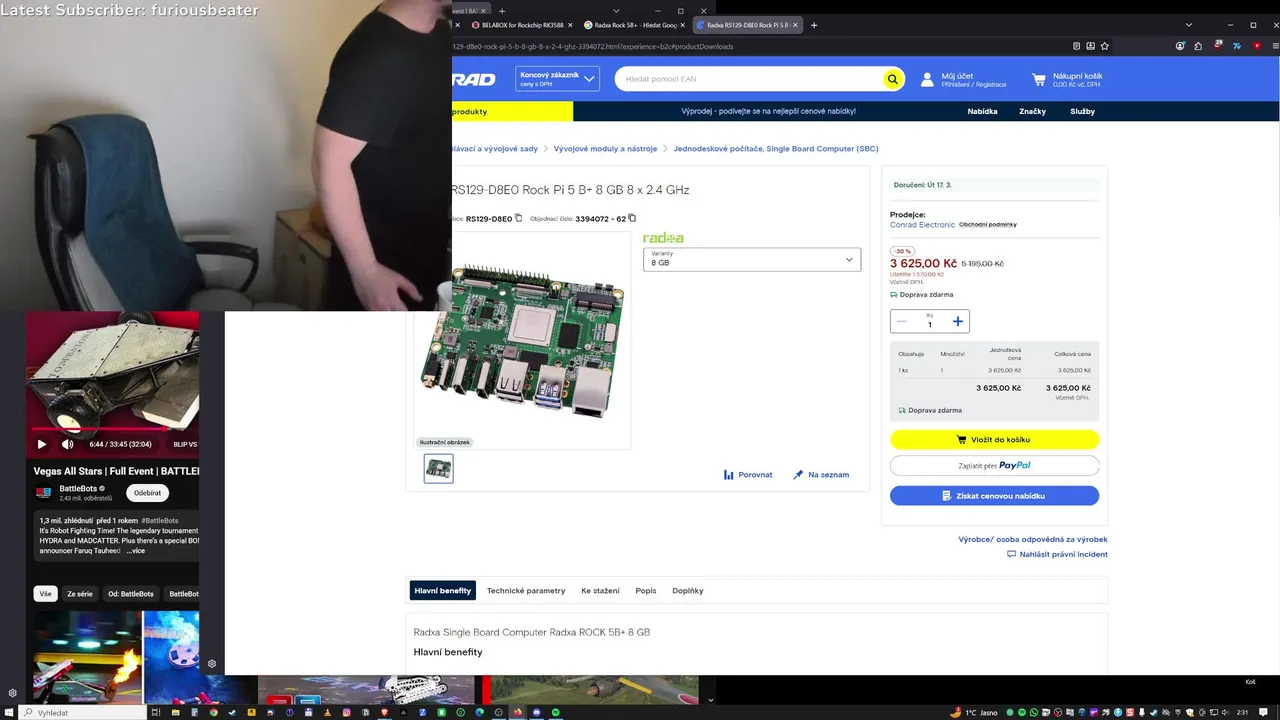This screenshot has width=1280, height=720.
Task: Expand video description with ...více
Action: (x=136, y=551)
